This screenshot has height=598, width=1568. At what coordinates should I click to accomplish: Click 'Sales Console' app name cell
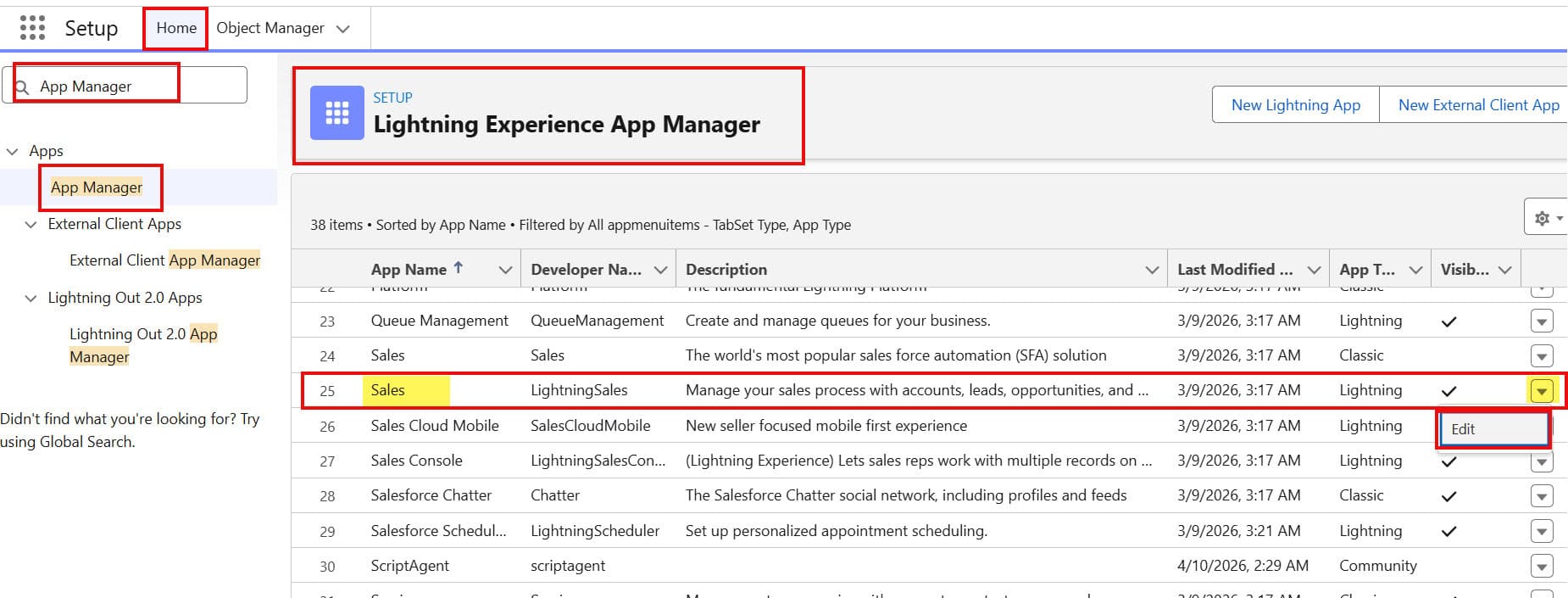[x=416, y=461]
